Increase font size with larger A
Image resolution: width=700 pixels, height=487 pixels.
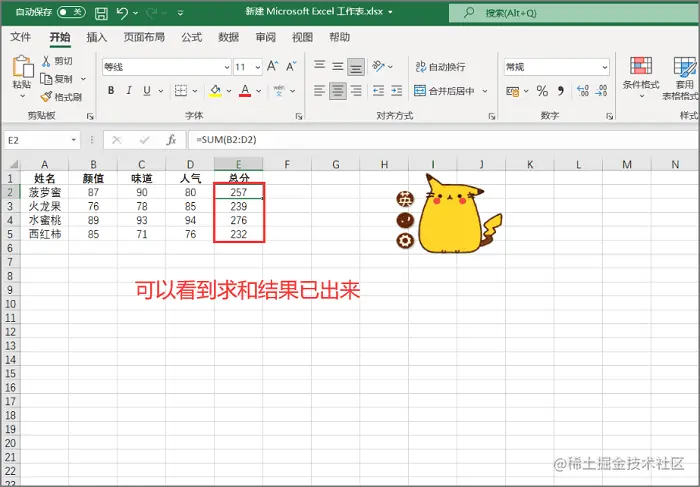pos(272,67)
